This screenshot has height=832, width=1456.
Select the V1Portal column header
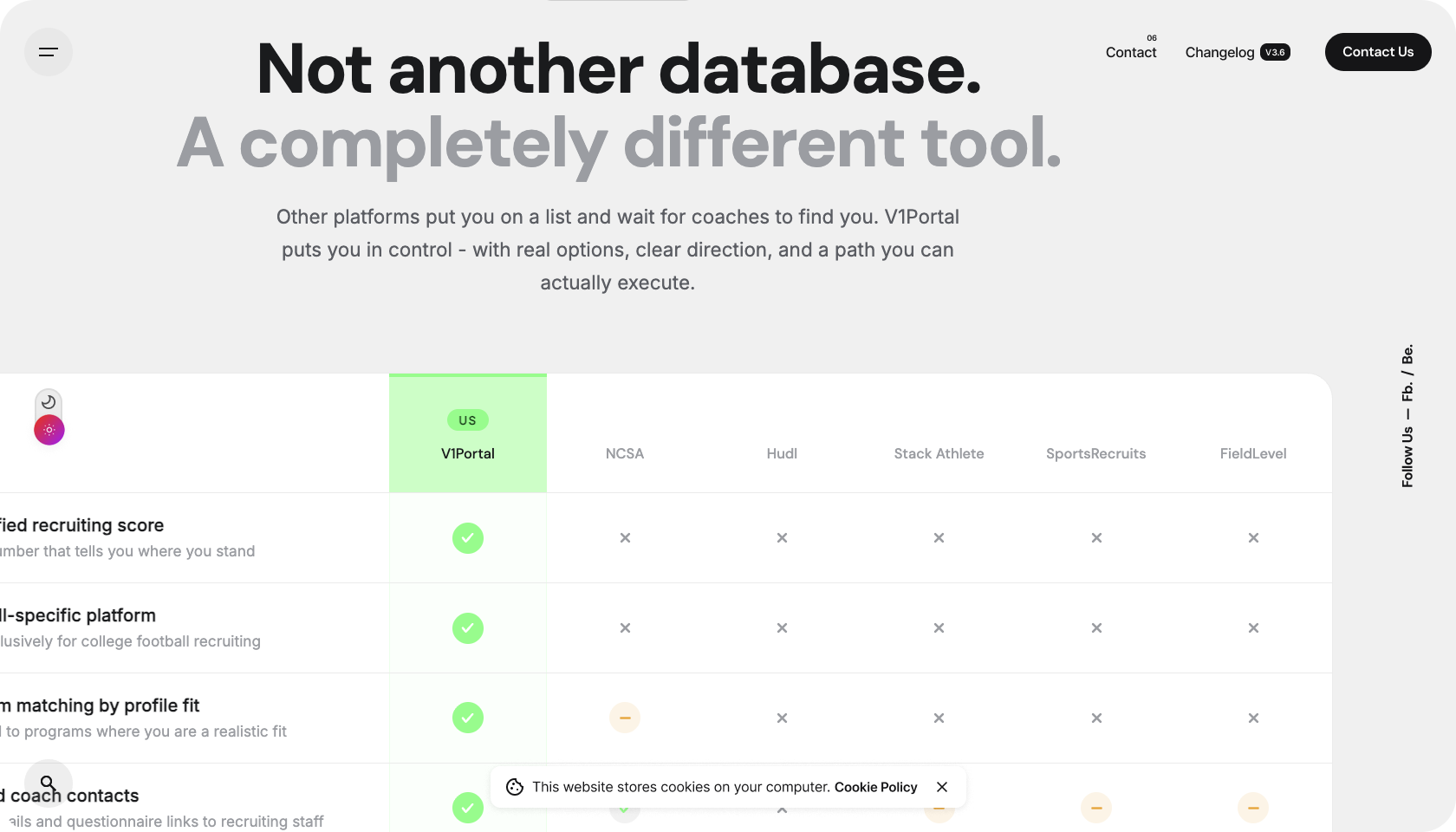pos(468,453)
